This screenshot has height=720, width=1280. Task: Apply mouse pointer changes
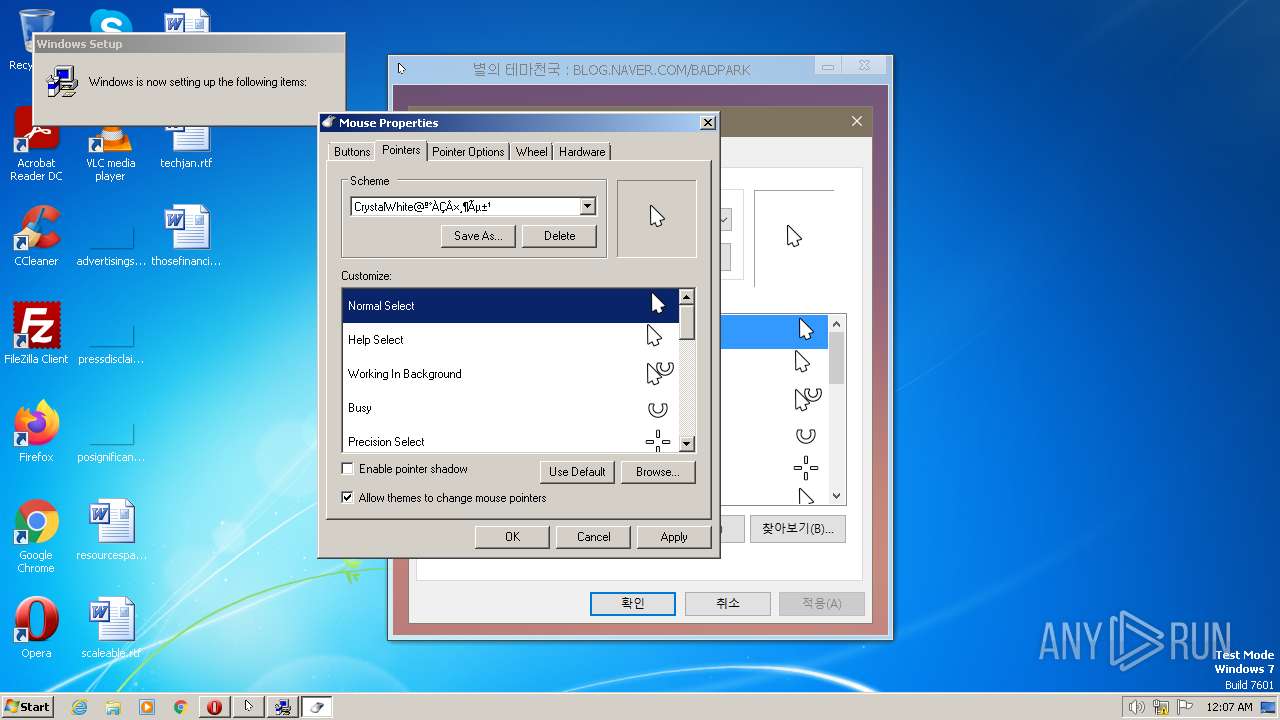[674, 537]
